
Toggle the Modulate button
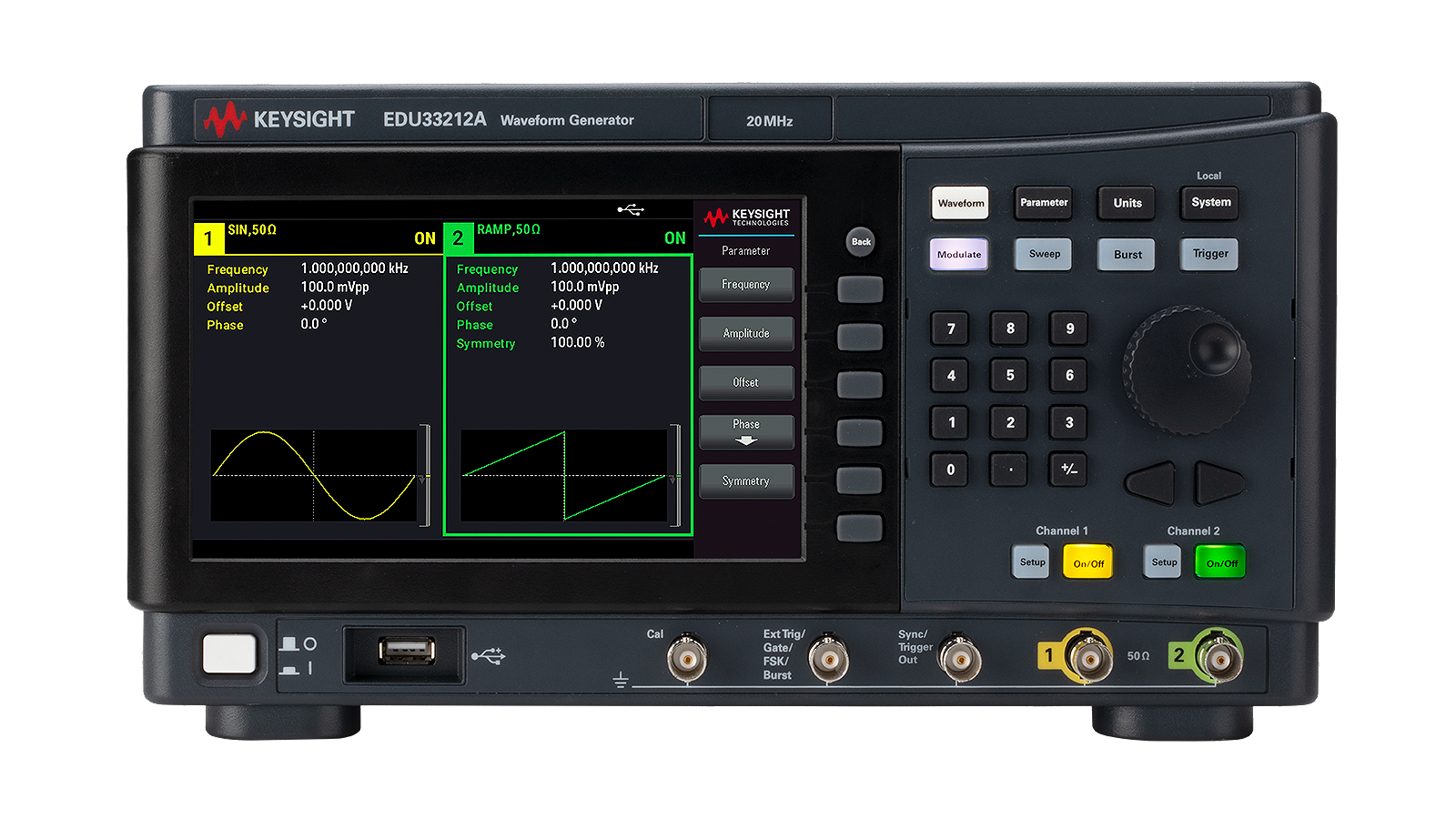959,255
